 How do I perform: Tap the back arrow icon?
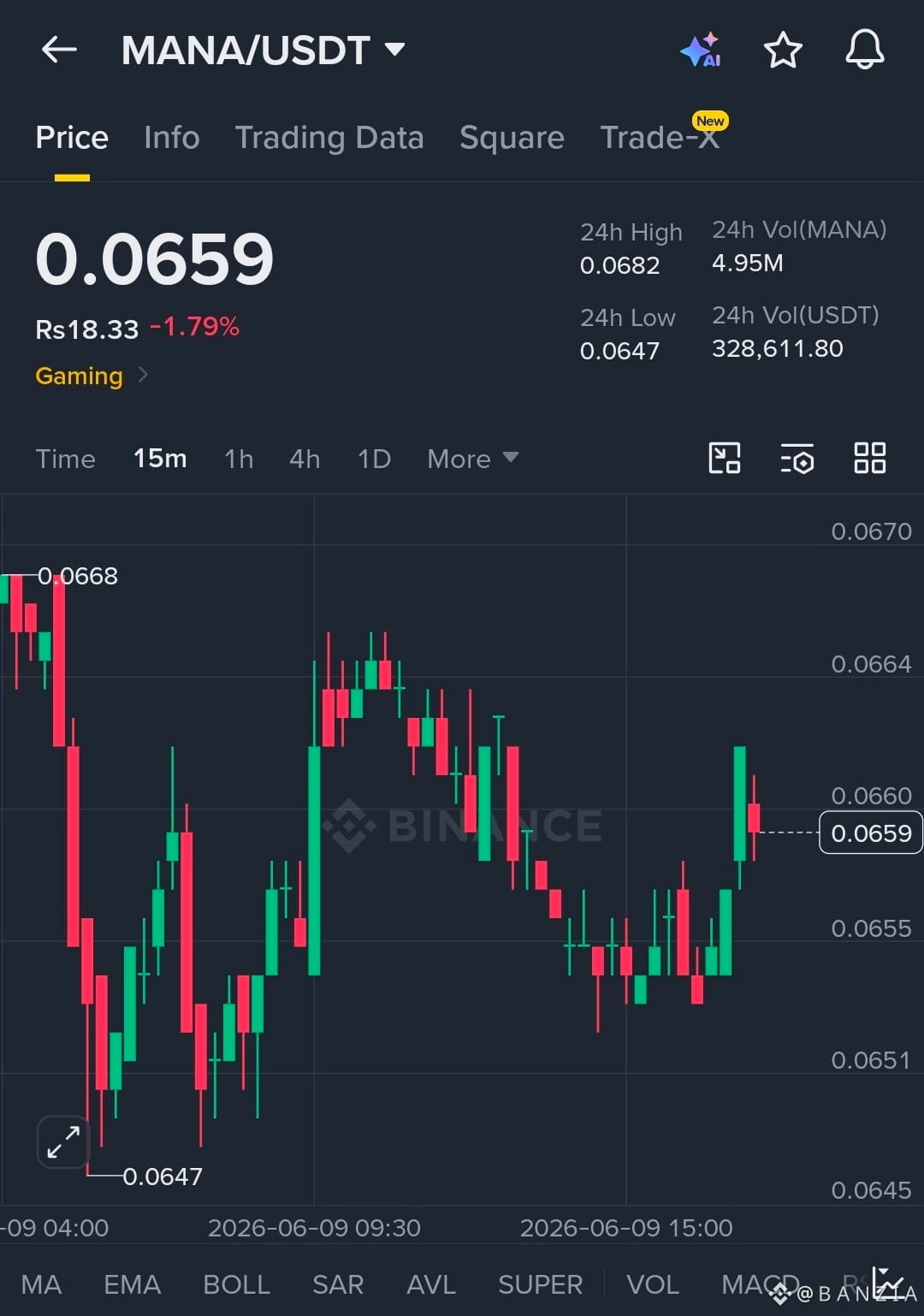click(x=59, y=50)
